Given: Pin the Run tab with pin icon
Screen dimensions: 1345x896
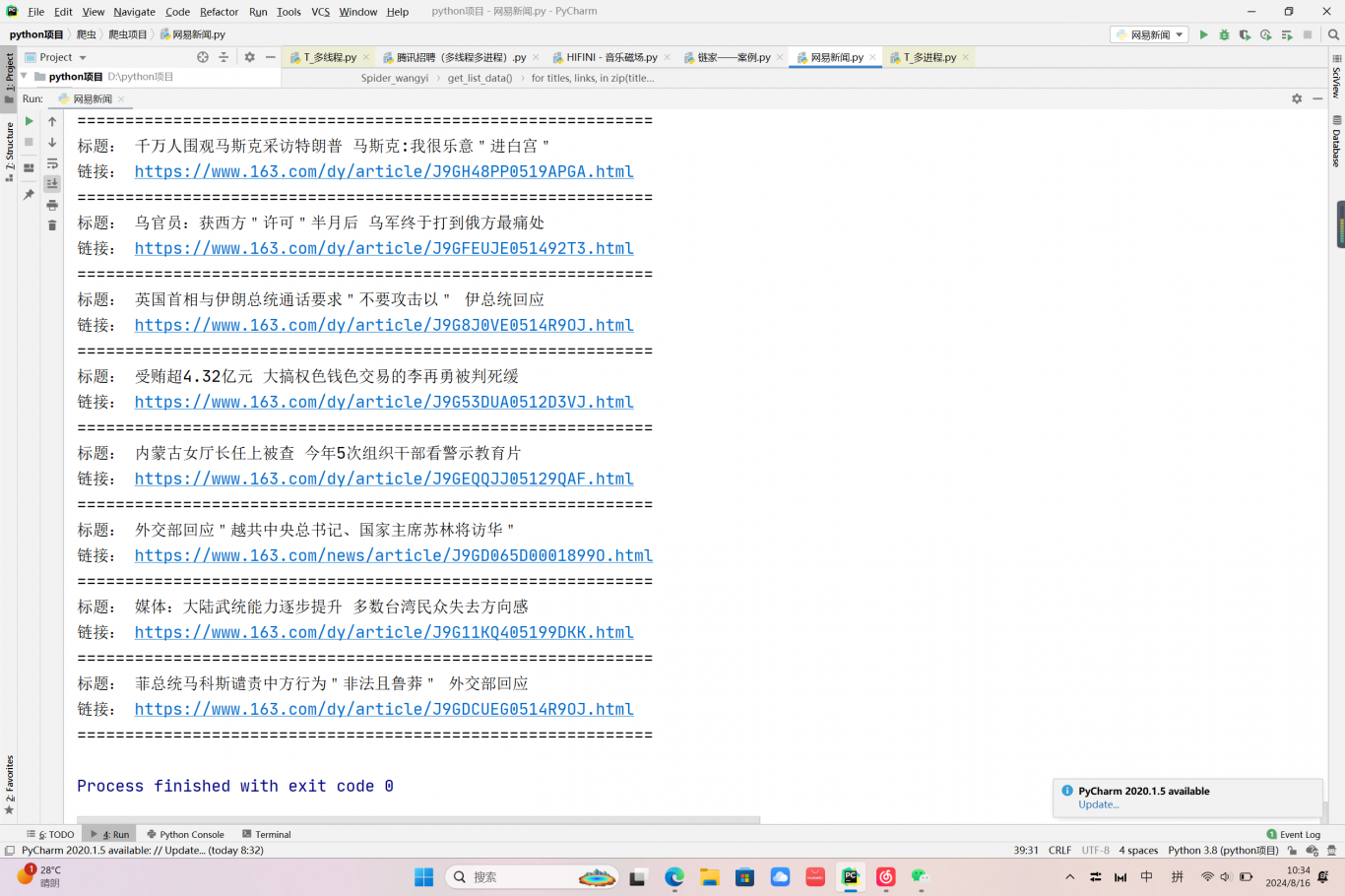Looking at the screenshot, I should tap(29, 195).
